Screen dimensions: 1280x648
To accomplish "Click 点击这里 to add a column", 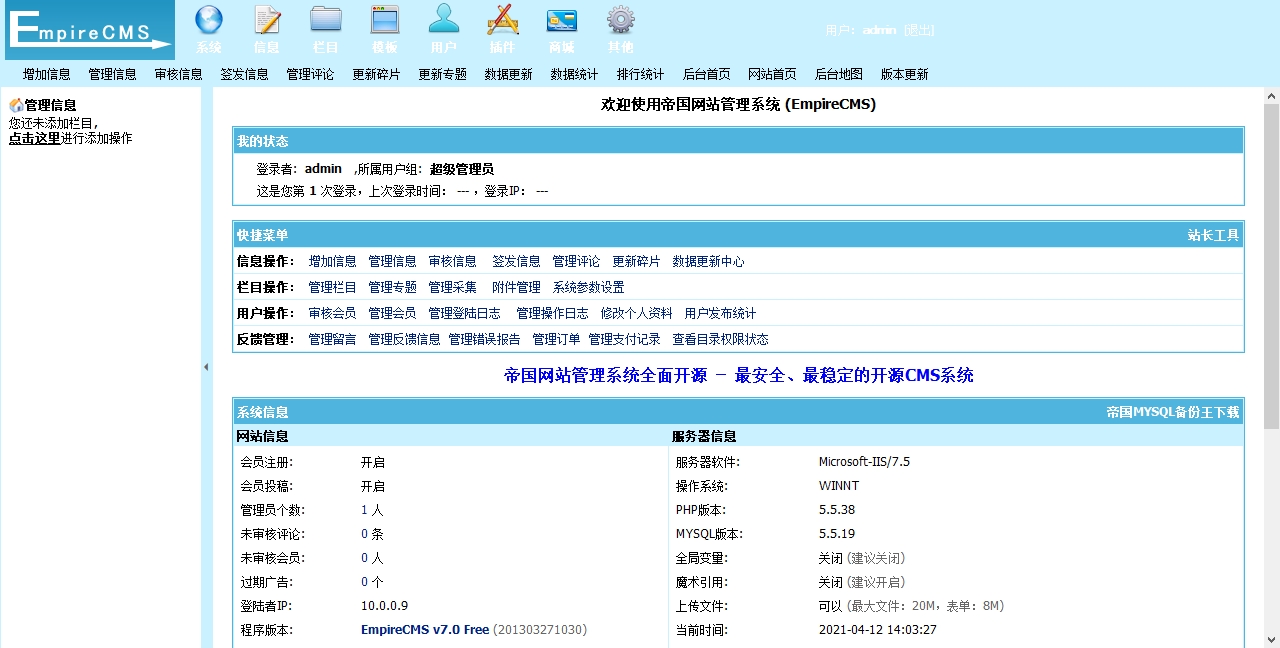I will point(35,138).
